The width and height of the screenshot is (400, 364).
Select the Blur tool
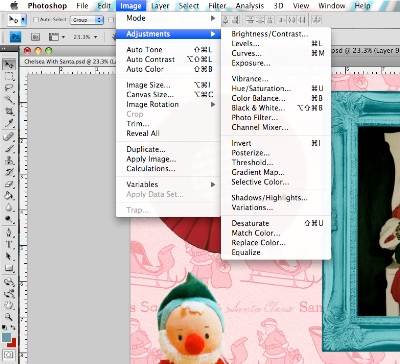pos(9,207)
